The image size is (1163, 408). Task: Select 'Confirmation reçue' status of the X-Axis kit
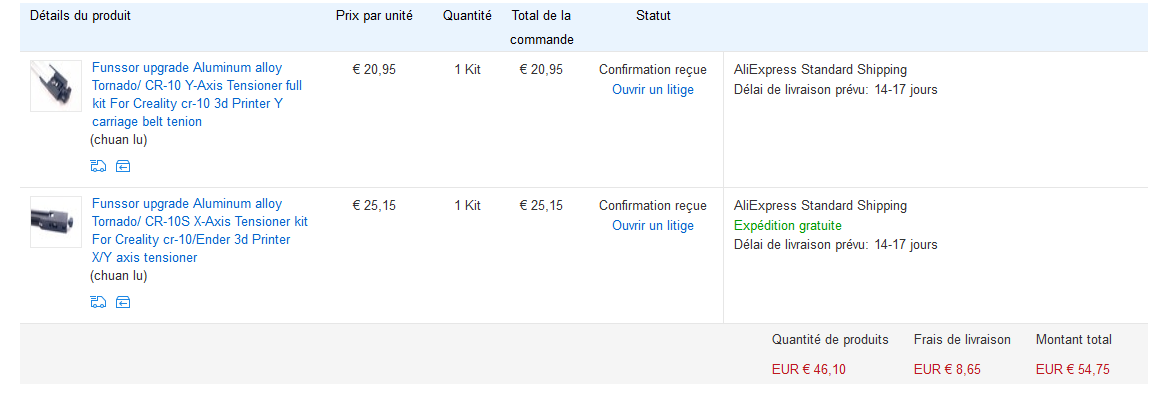coord(653,206)
